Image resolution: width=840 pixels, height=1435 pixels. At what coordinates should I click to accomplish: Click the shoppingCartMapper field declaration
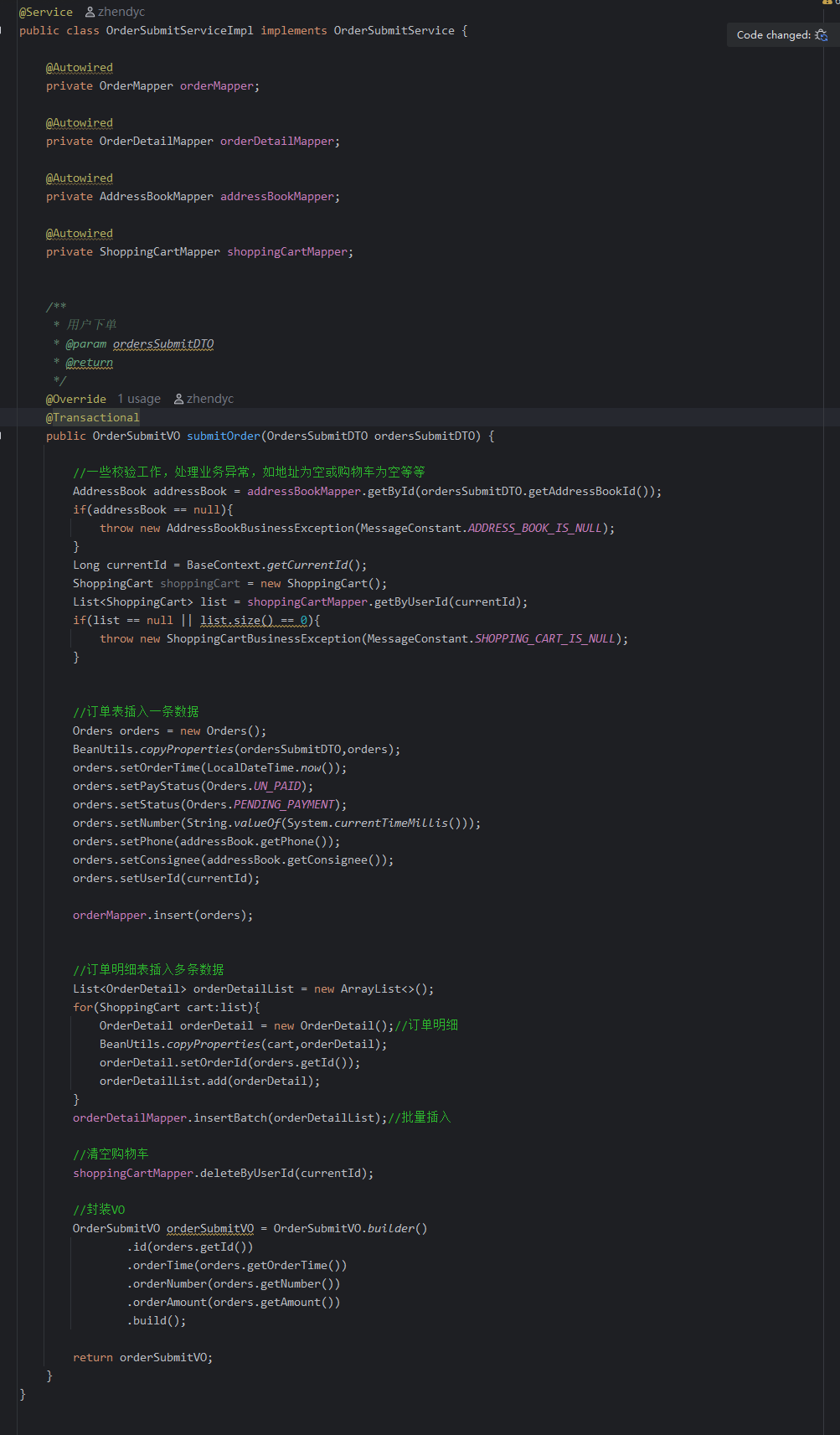point(199,251)
